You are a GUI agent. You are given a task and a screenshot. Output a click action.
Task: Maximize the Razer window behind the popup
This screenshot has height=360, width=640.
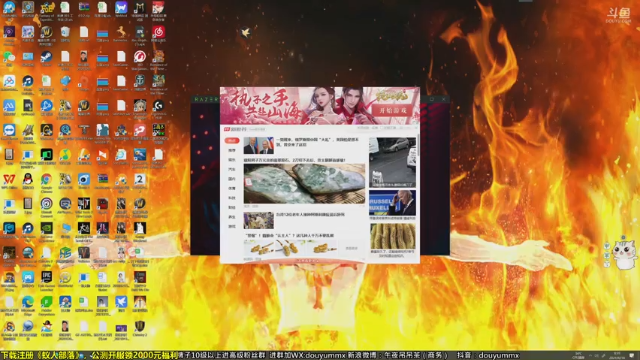431,99
